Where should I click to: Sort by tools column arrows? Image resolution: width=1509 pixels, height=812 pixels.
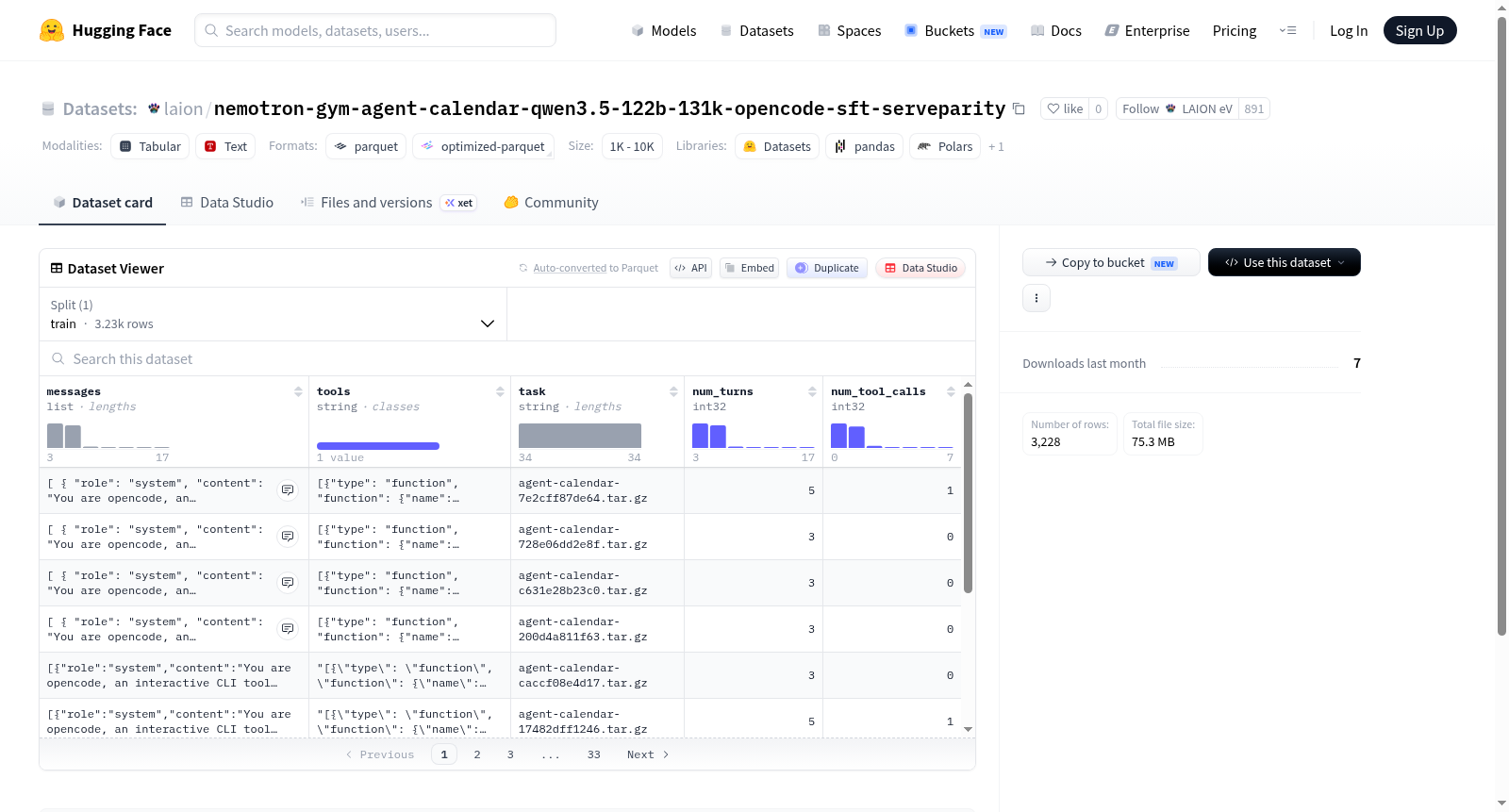pos(500,391)
